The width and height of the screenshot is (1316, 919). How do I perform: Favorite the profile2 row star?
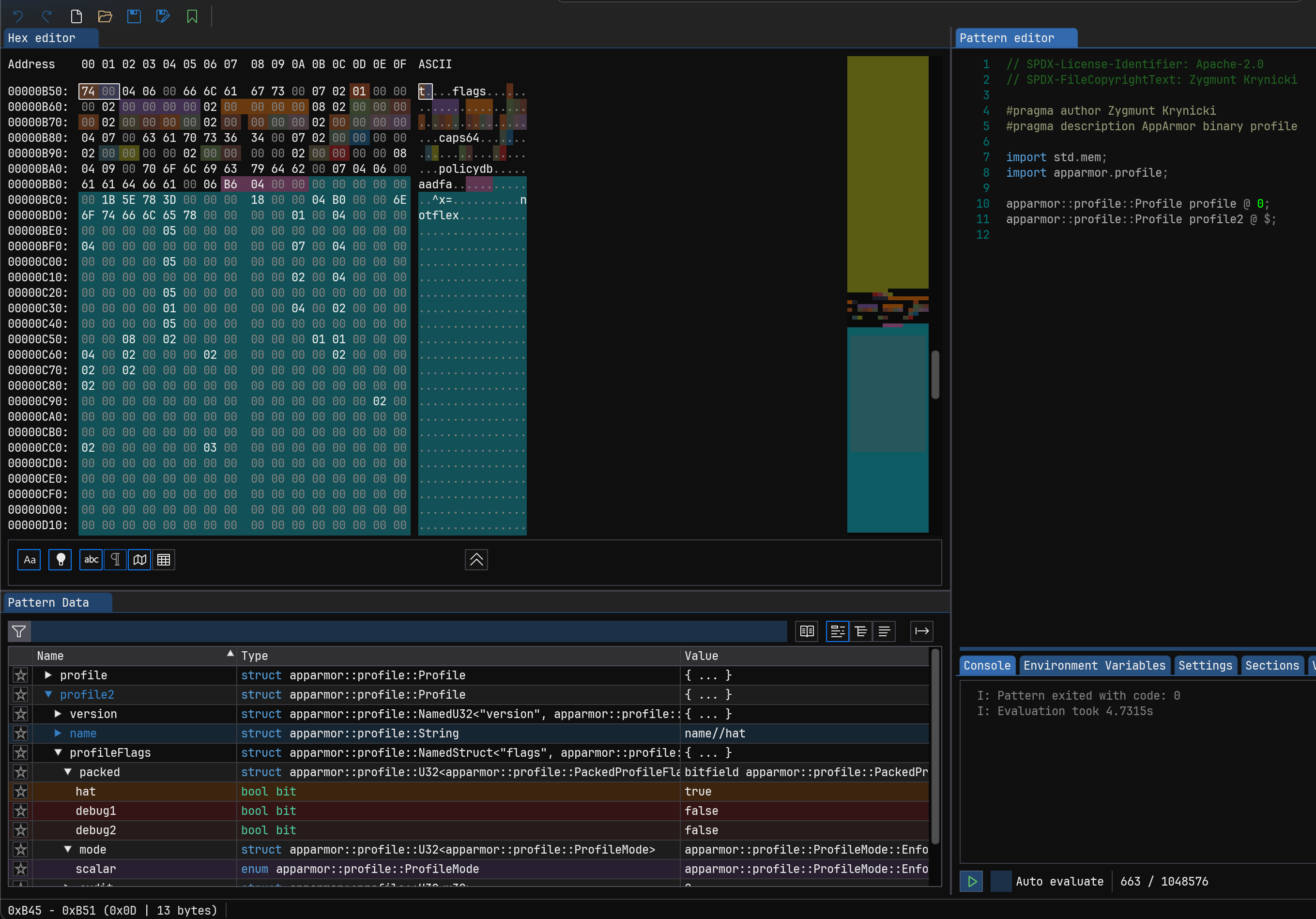tap(21, 695)
